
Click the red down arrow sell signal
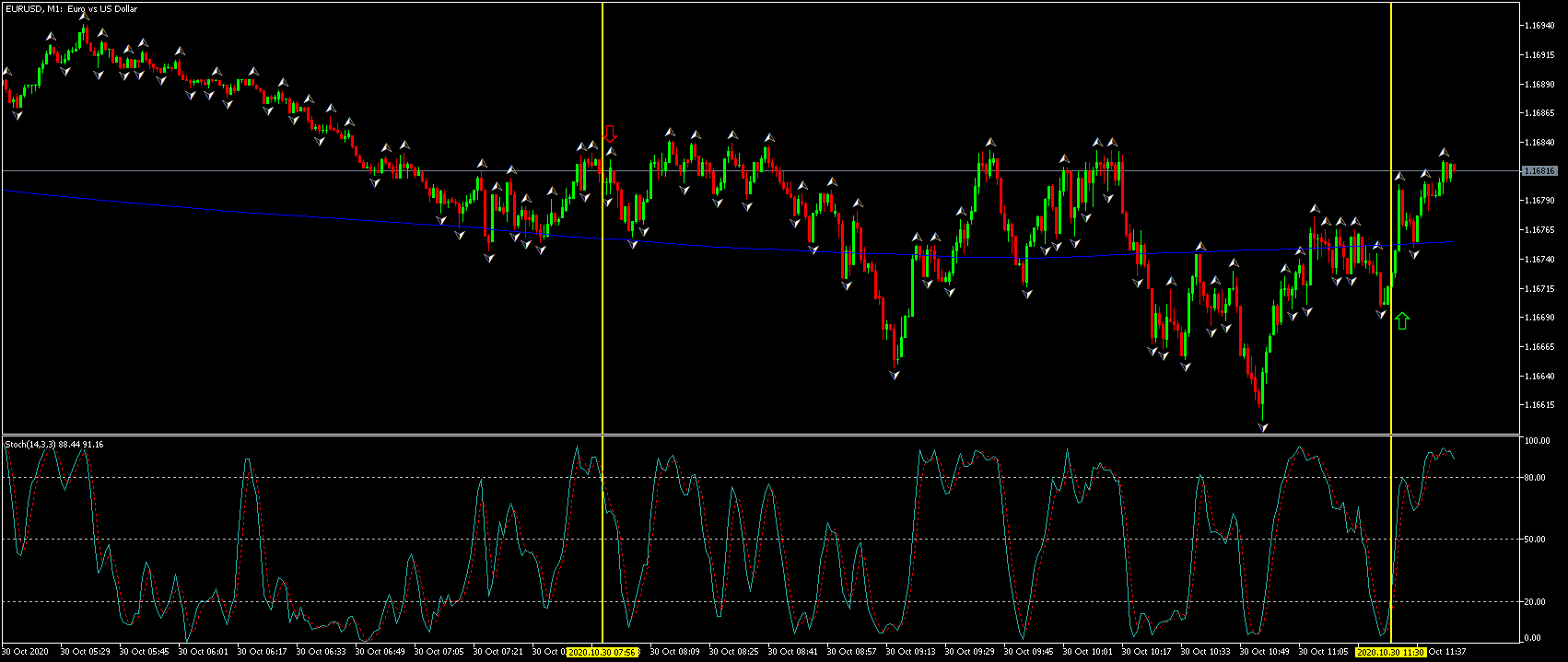[x=609, y=134]
